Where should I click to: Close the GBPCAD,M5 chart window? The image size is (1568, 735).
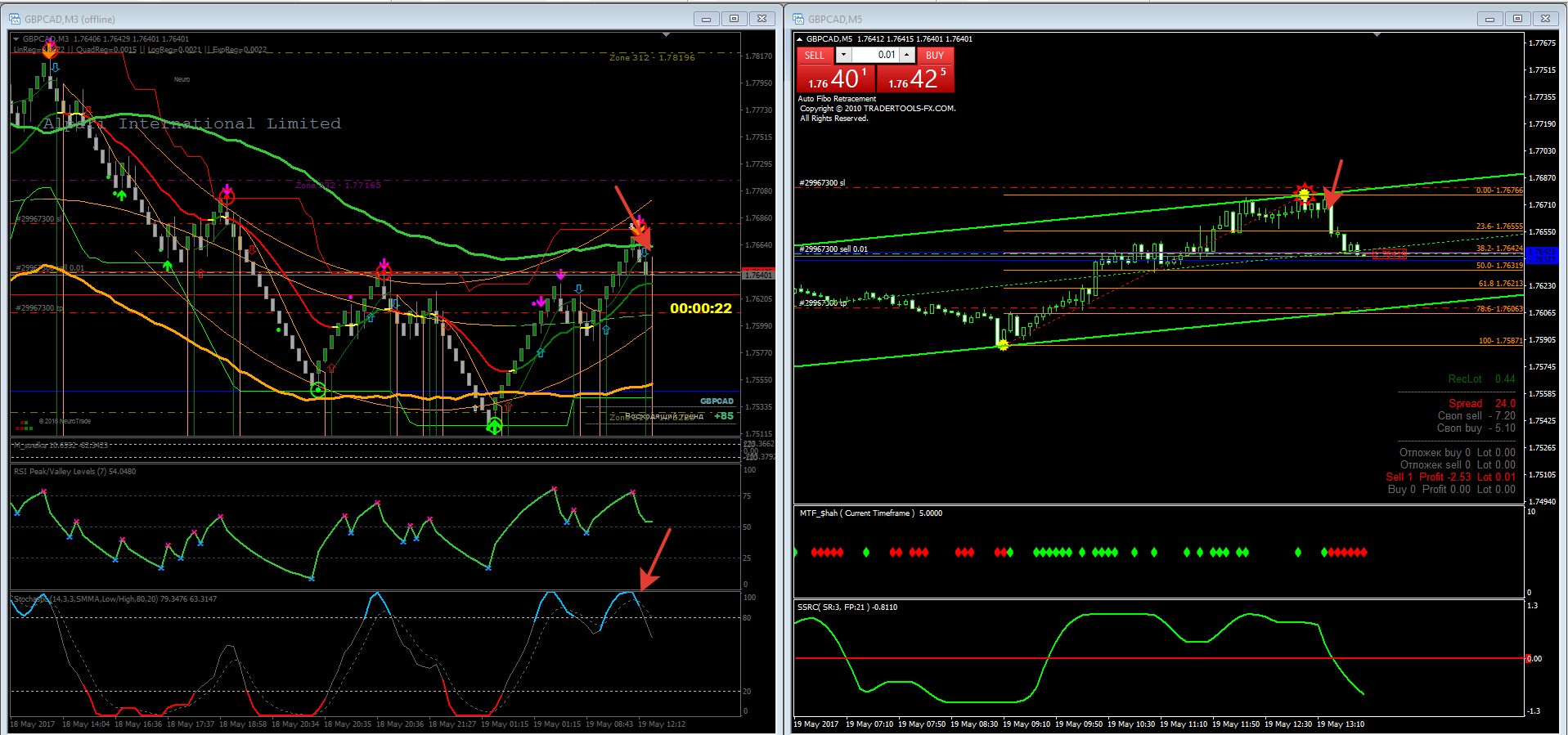point(1545,19)
